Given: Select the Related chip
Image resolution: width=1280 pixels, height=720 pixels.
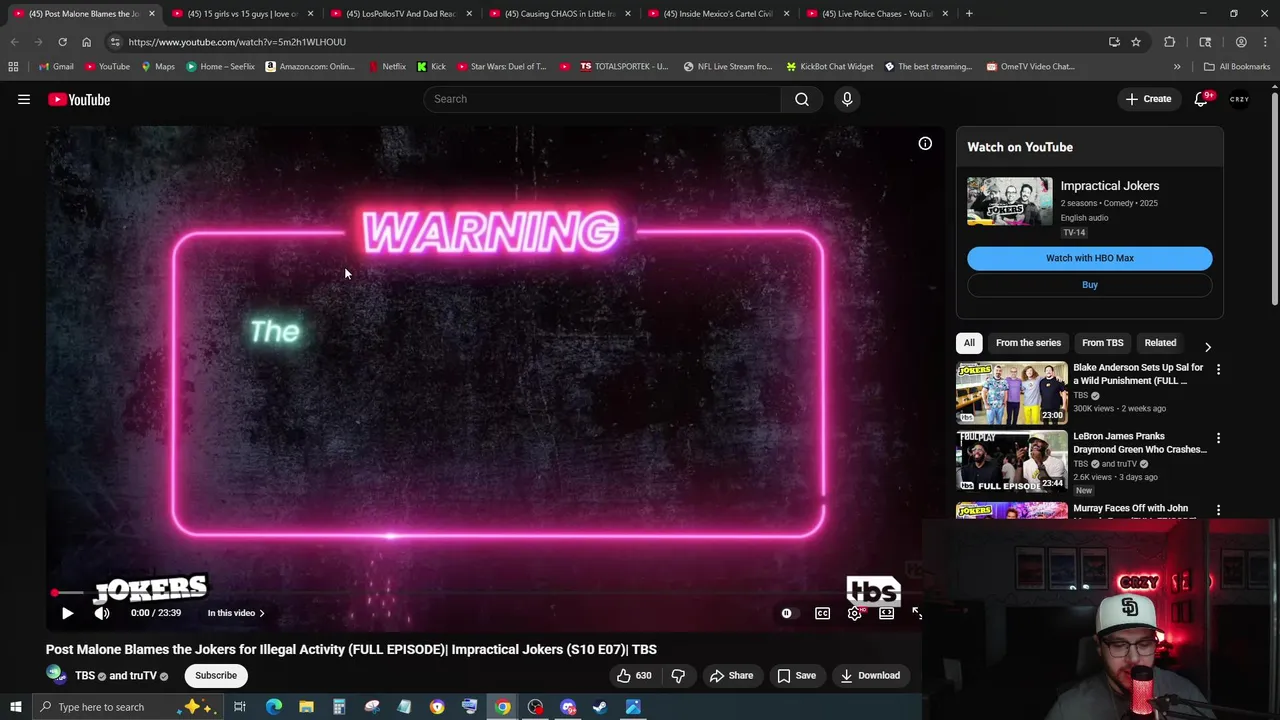Looking at the screenshot, I should coord(1160,343).
